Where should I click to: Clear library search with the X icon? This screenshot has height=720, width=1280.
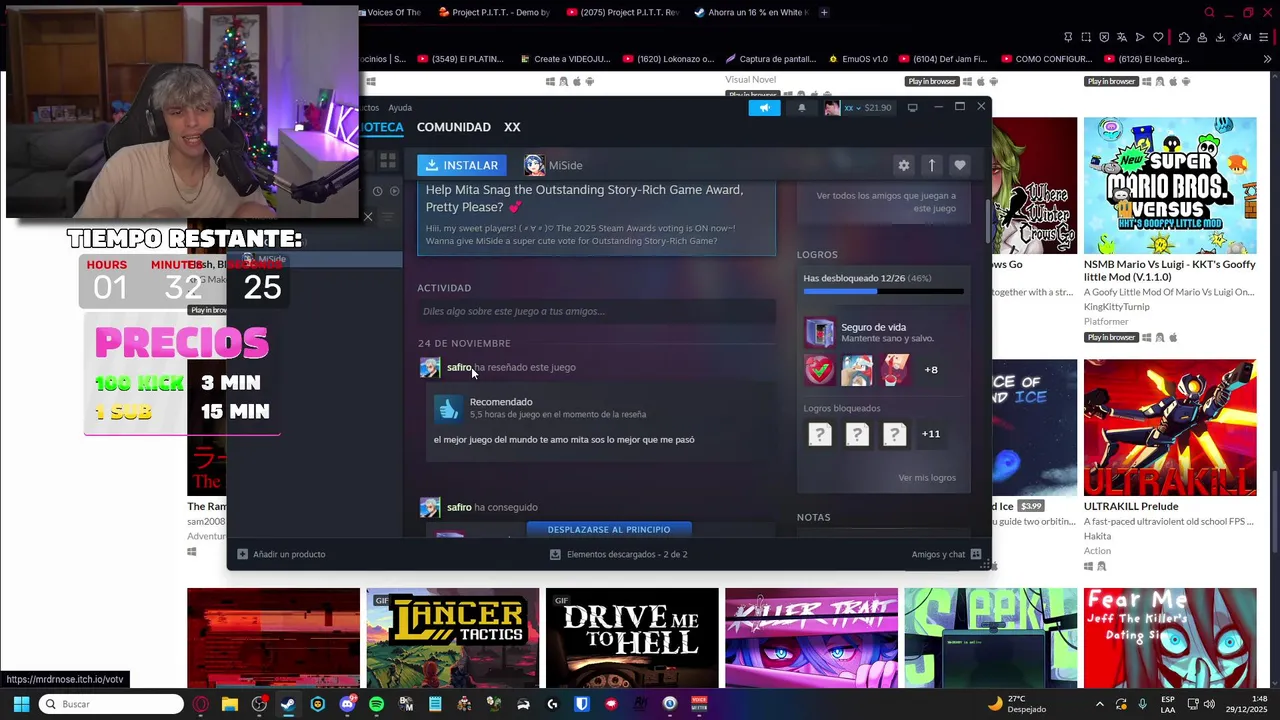pyautogui.click(x=368, y=217)
